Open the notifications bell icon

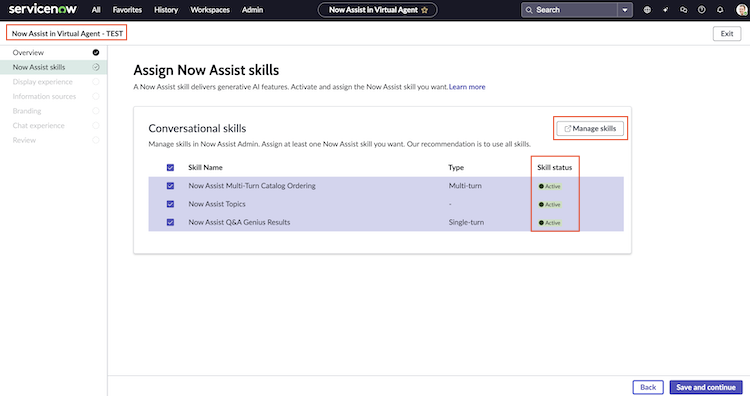point(720,10)
